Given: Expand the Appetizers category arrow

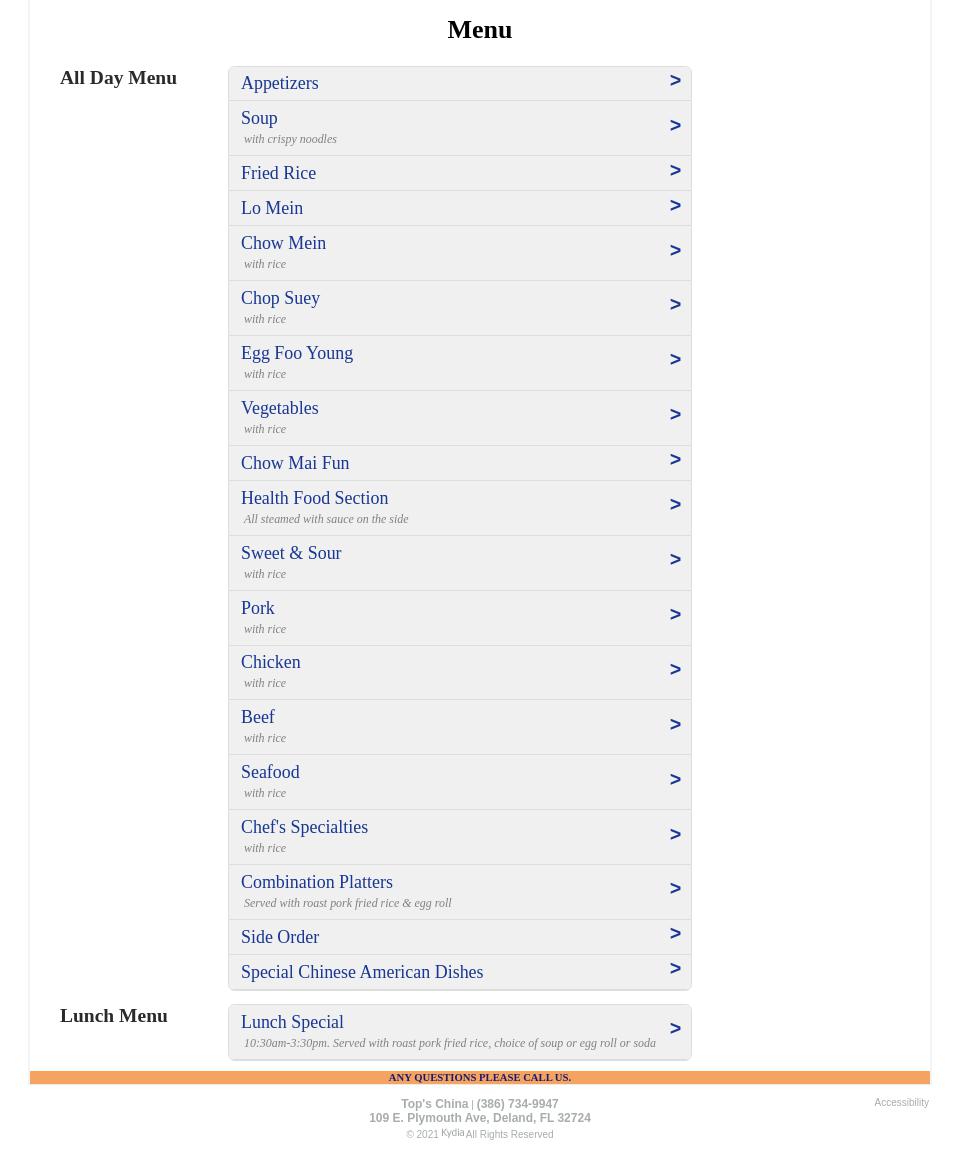Looking at the screenshot, I should click(x=675, y=81).
